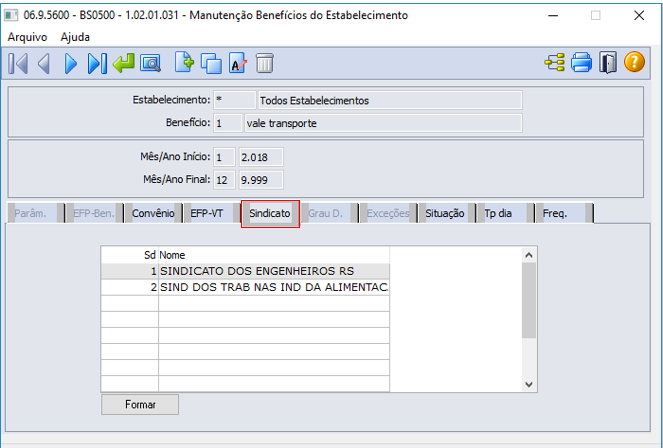Switch to the Situação tab
663x448 pixels.
coord(445,213)
